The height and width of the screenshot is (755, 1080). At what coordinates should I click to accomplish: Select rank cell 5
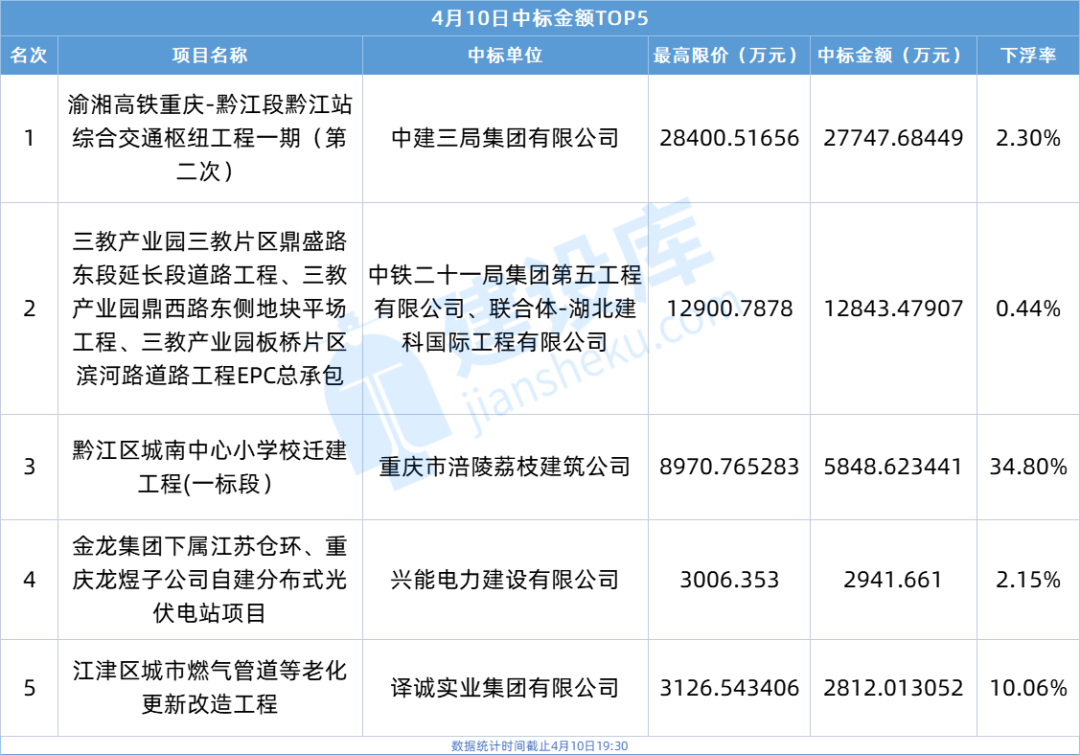click(x=29, y=687)
